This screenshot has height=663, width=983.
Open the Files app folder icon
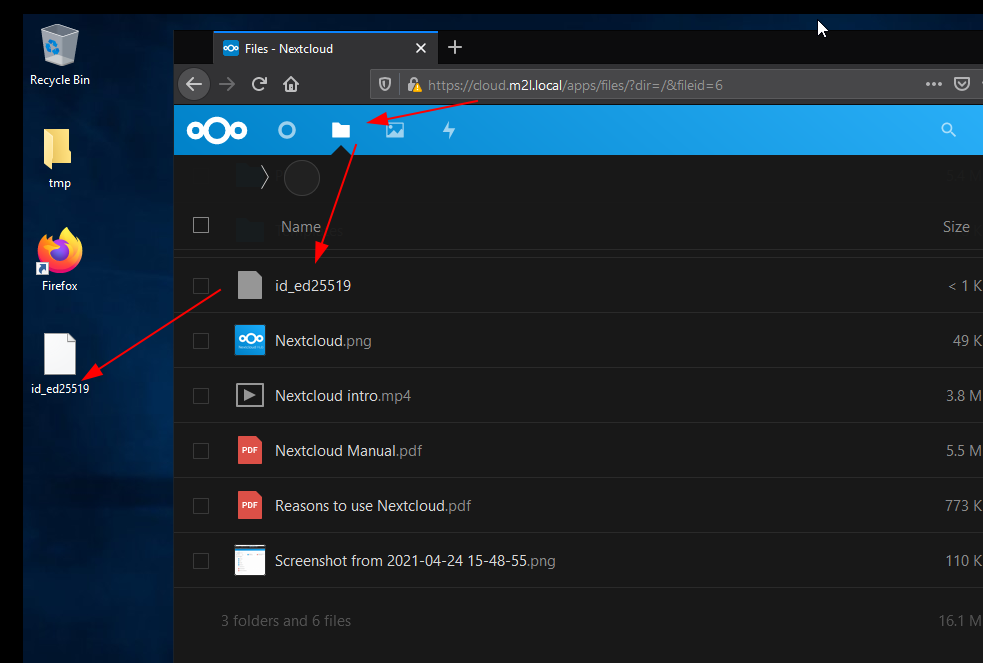(x=341, y=130)
